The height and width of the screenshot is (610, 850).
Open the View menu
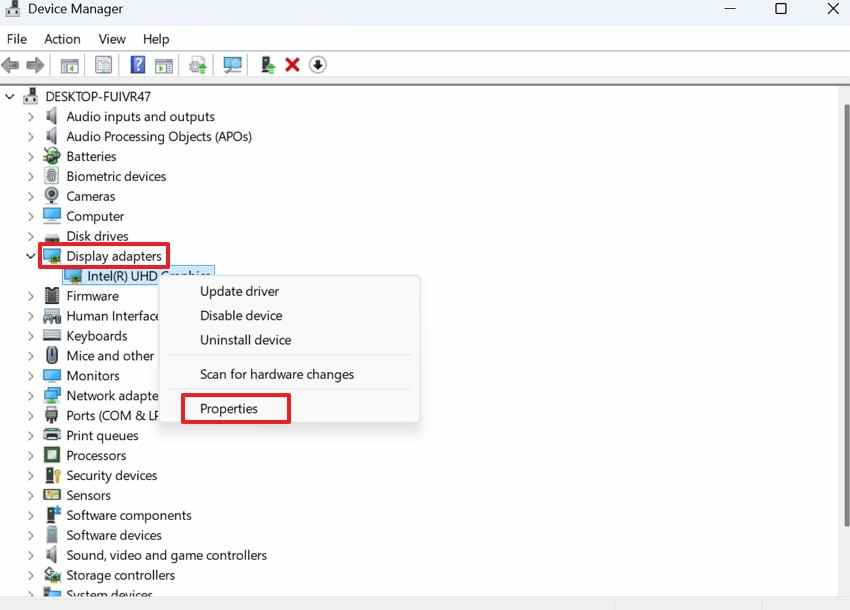112,39
